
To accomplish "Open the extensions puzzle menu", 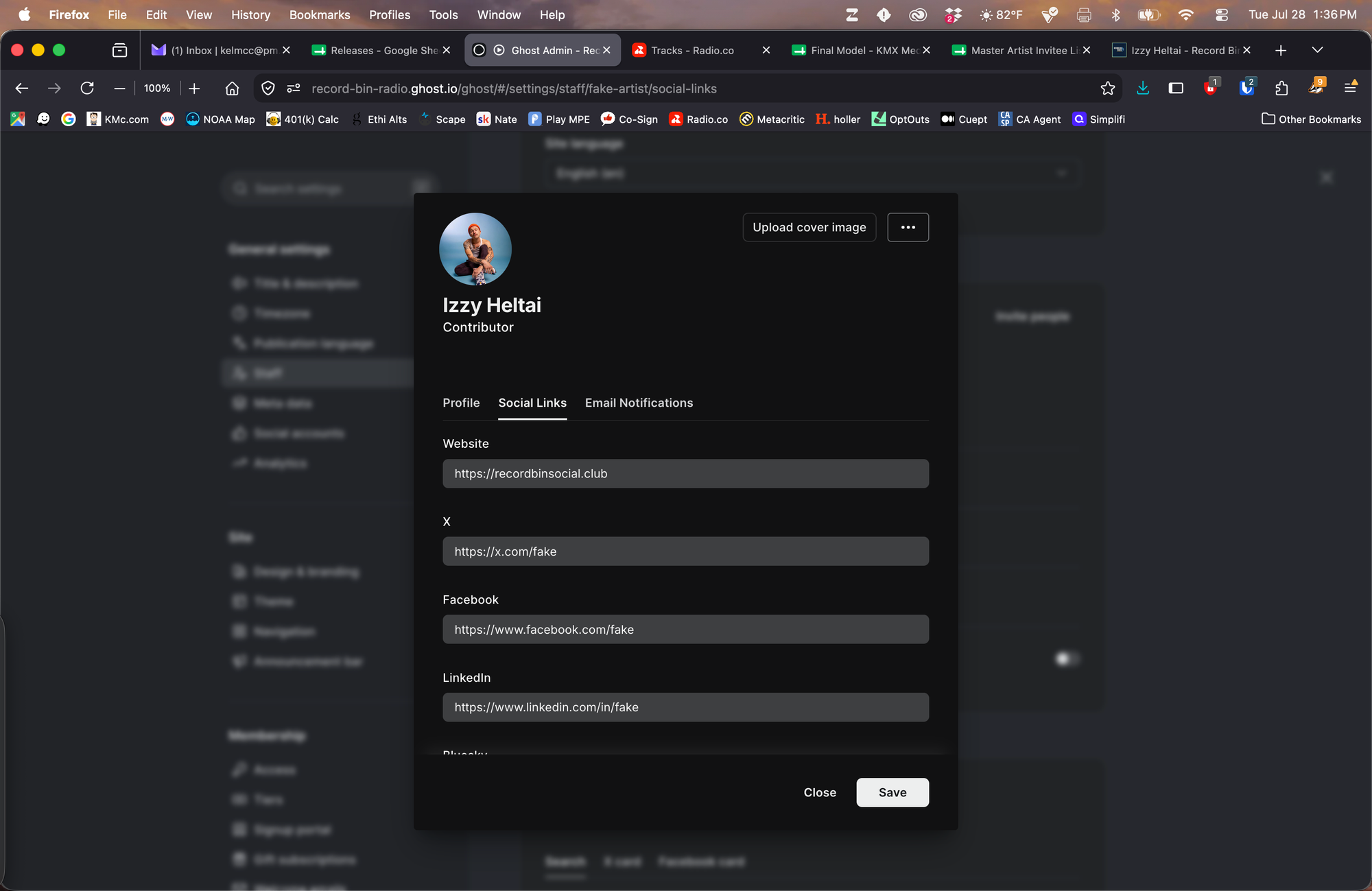I will (x=1281, y=88).
